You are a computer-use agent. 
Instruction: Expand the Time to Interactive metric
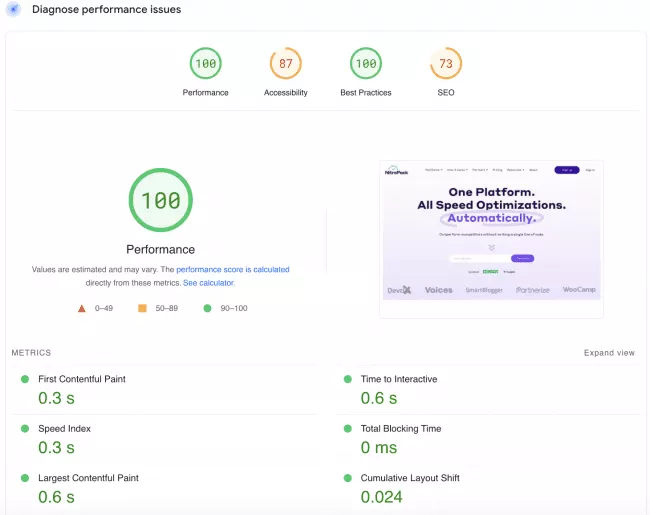coord(399,379)
